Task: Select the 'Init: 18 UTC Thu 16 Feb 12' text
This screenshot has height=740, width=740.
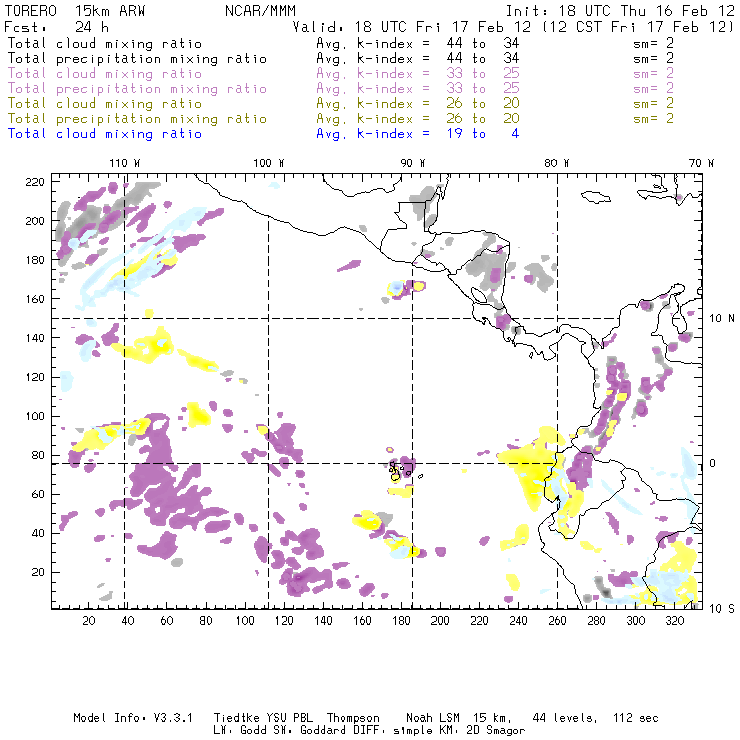Action: pos(620,11)
